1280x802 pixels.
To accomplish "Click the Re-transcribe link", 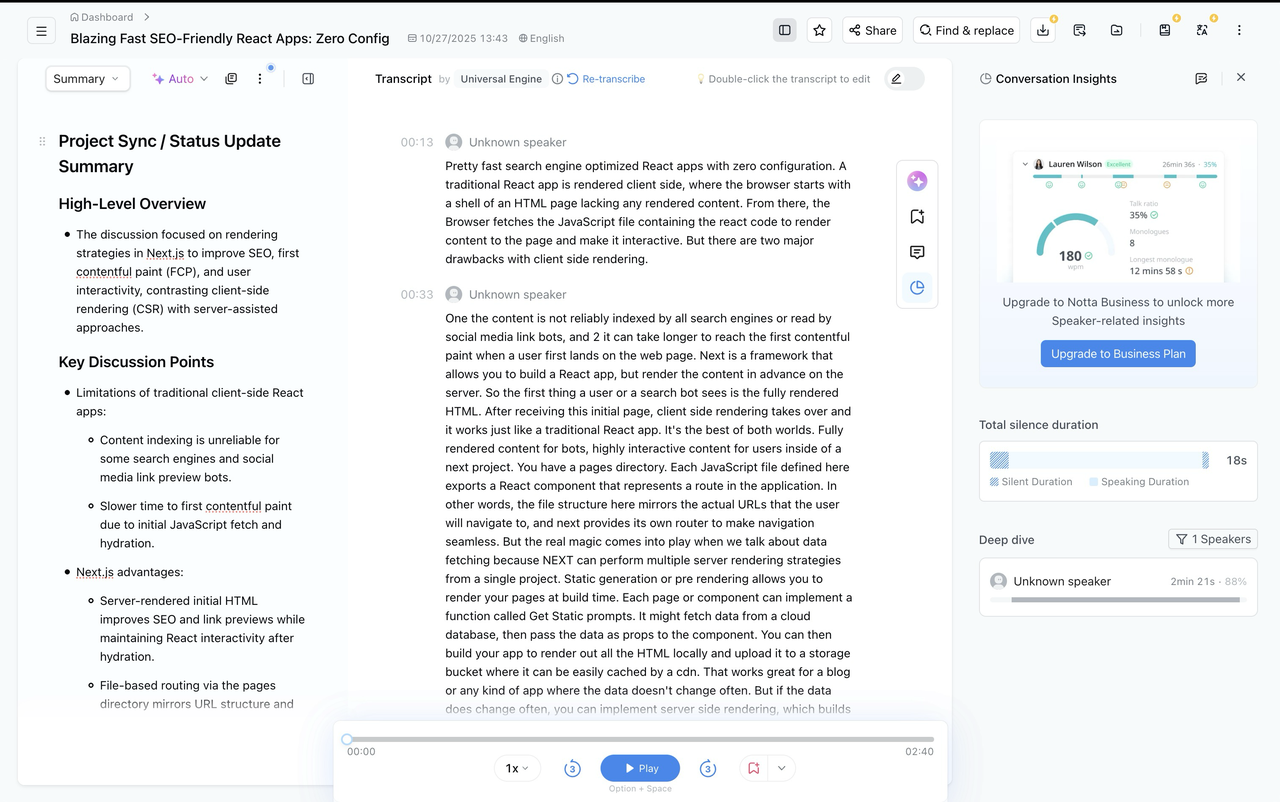I will click(613, 78).
